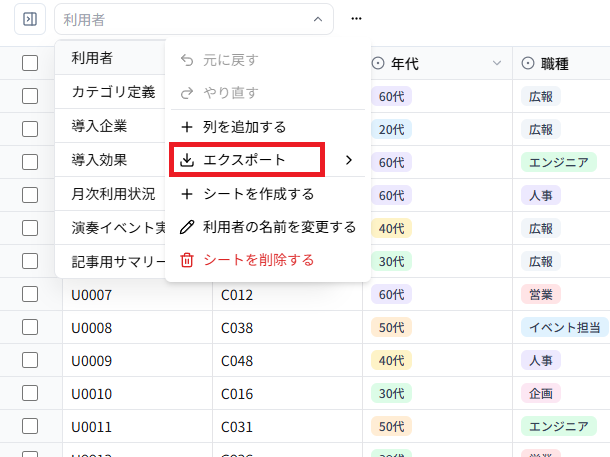Select 演奏イベント sheet

click(x=110, y=228)
